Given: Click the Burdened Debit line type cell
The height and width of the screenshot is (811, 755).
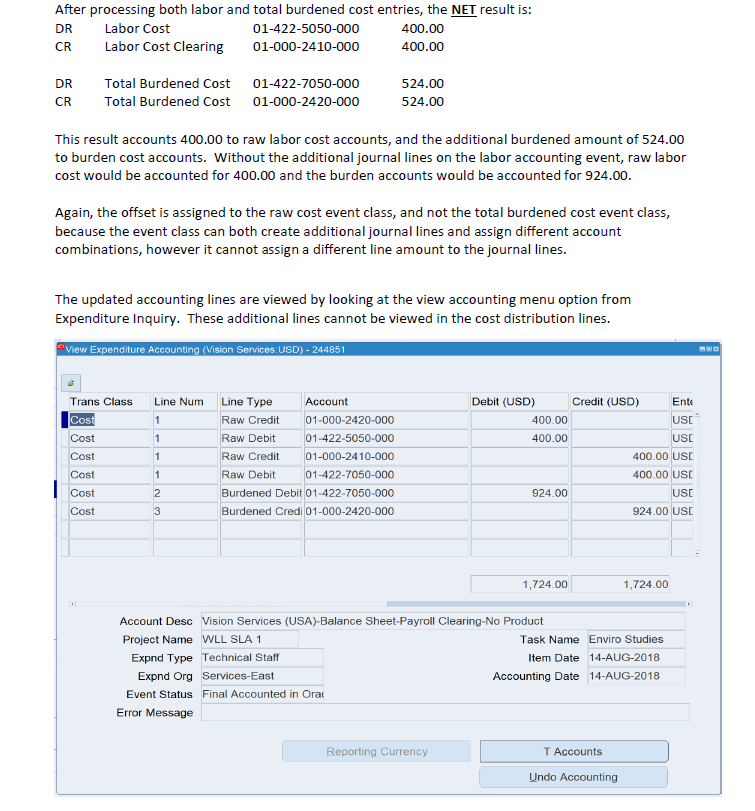Looking at the screenshot, I should [x=261, y=493].
